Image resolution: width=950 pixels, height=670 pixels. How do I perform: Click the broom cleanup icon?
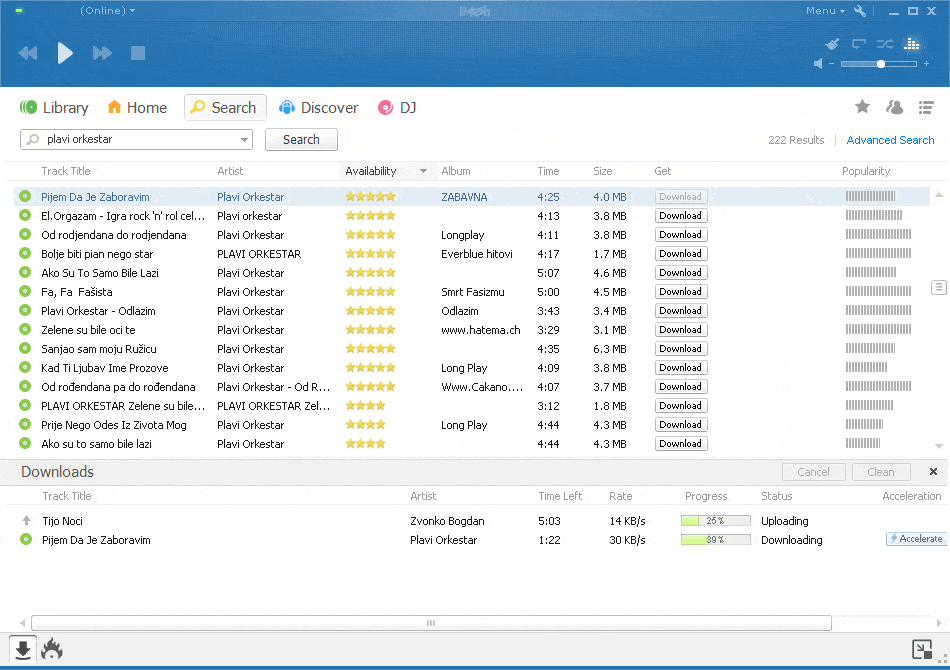click(x=832, y=44)
